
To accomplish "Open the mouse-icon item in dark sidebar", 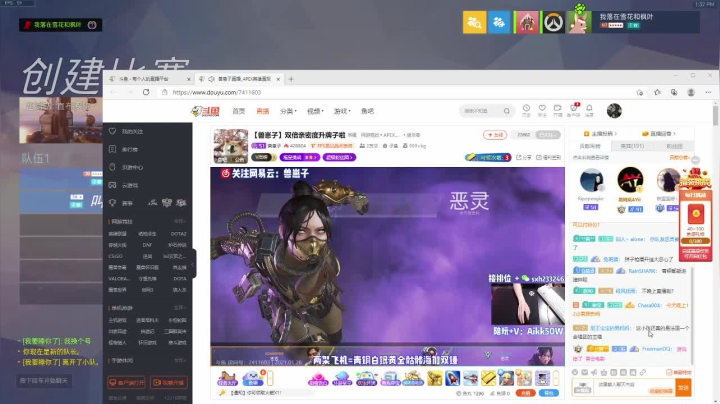I will point(127,167).
